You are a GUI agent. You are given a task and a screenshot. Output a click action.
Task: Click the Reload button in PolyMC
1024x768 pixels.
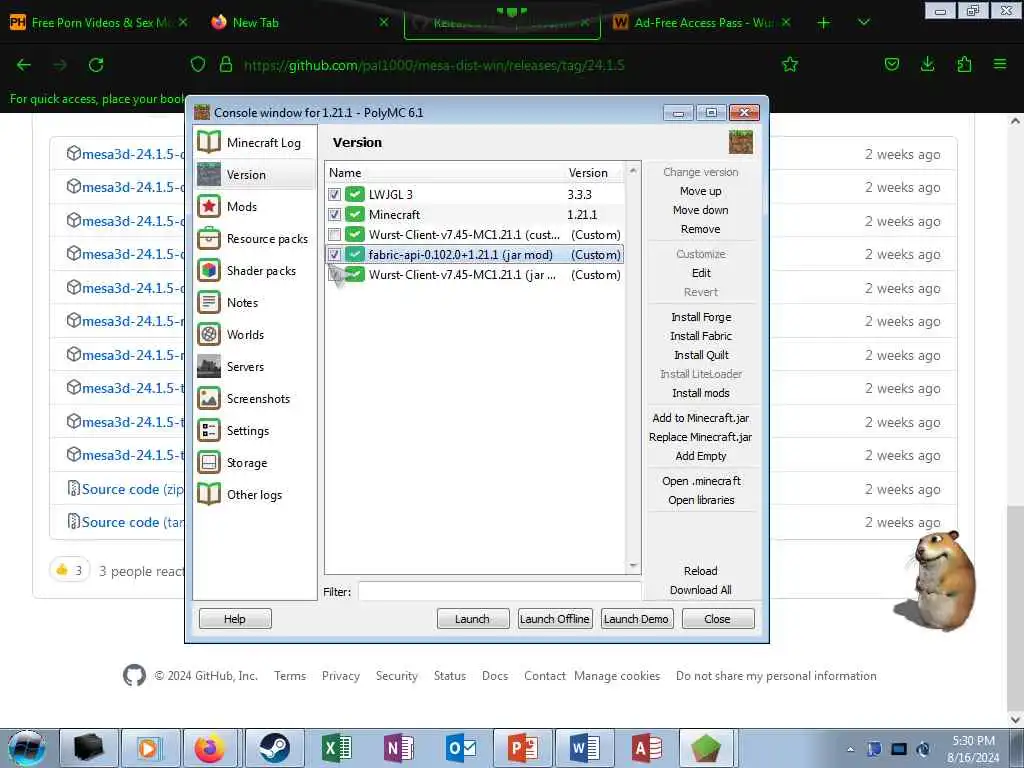pyautogui.click(x=700, y=571)
